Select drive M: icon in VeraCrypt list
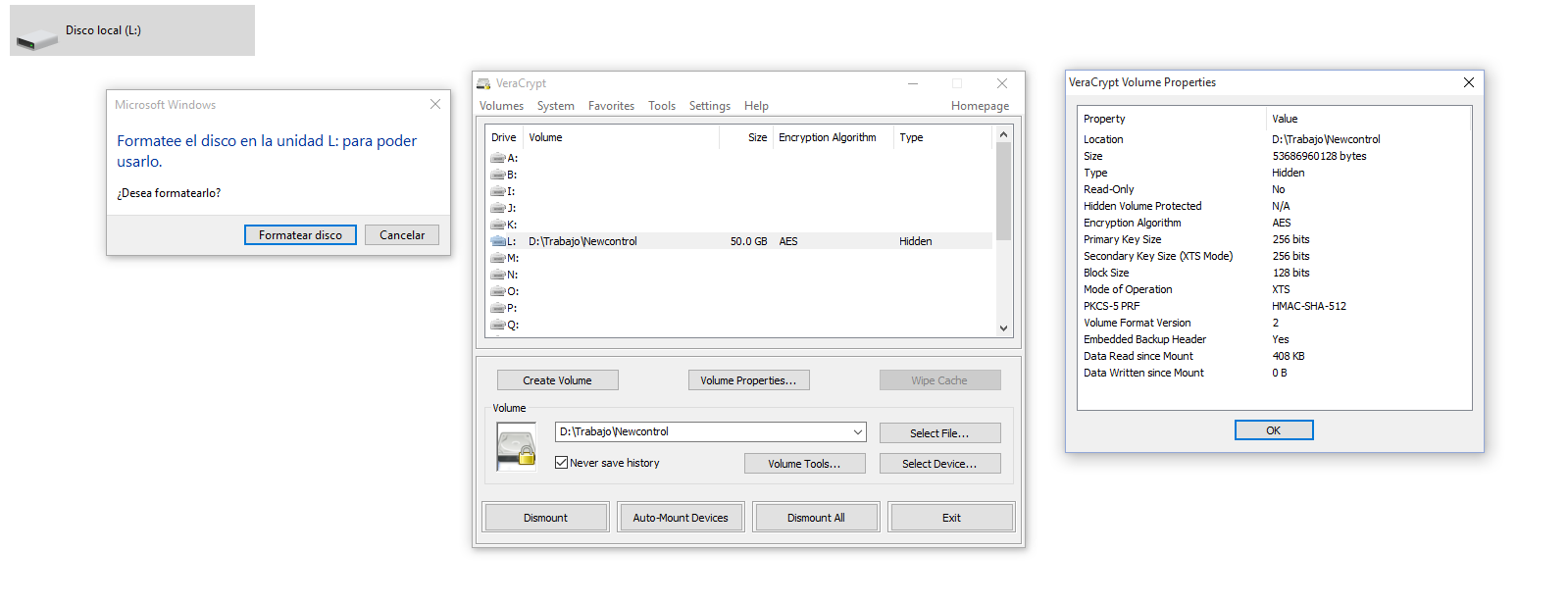Viewport: 1568px width, 604px height. tap(498, 258)
